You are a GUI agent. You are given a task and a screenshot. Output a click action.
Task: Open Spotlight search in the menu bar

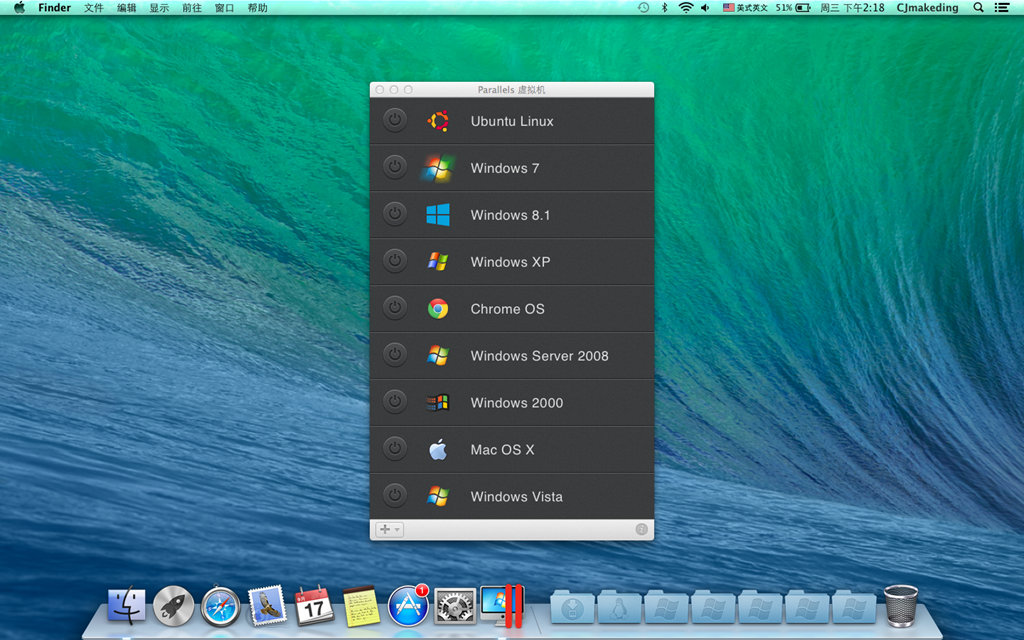pos(977,8)
